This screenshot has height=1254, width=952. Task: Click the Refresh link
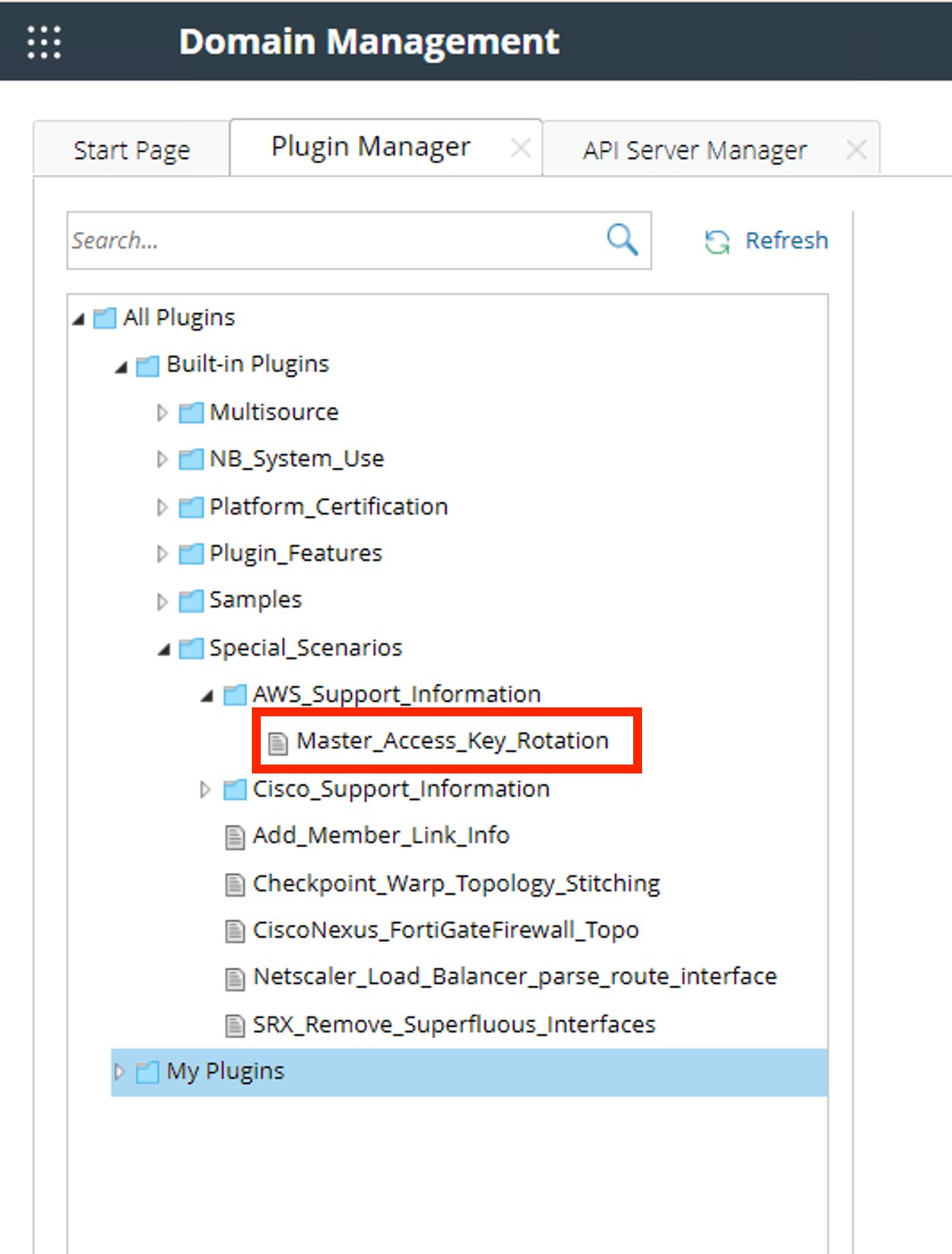click(x=787, y=239)
